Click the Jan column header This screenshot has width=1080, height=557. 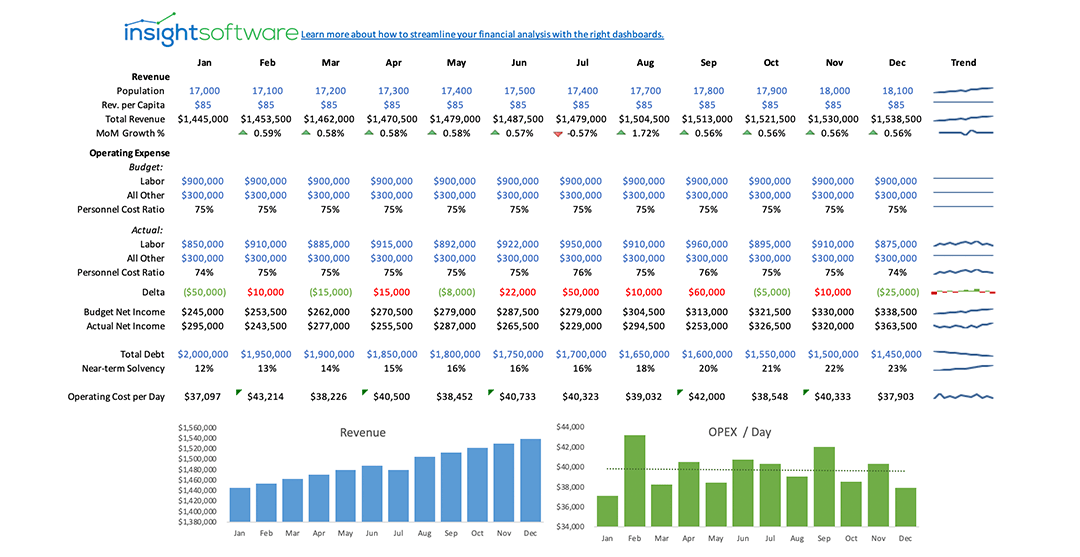(x=204, y=63)
